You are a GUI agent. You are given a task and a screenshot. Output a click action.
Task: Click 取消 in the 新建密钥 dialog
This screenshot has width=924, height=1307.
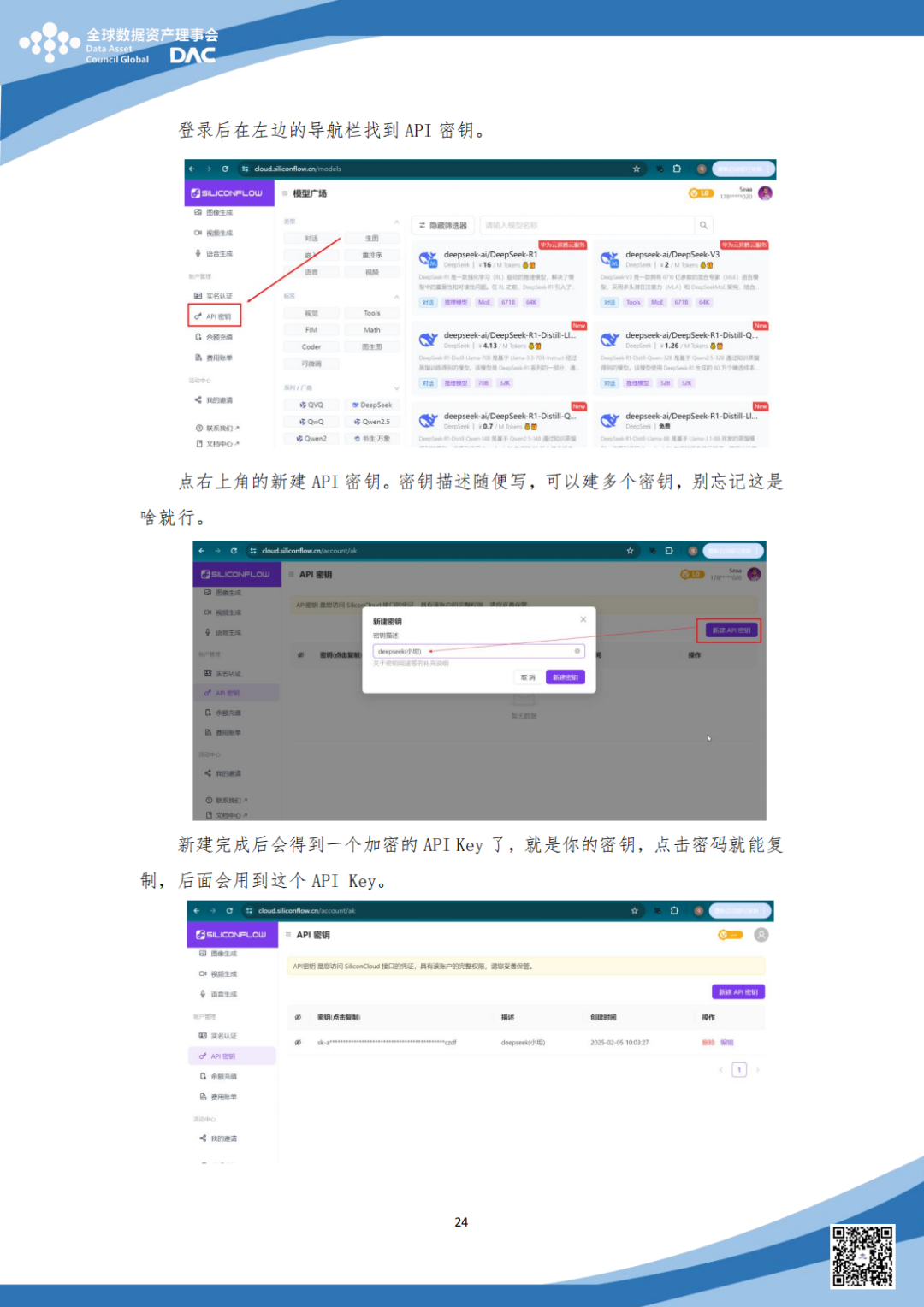point(528,677)
